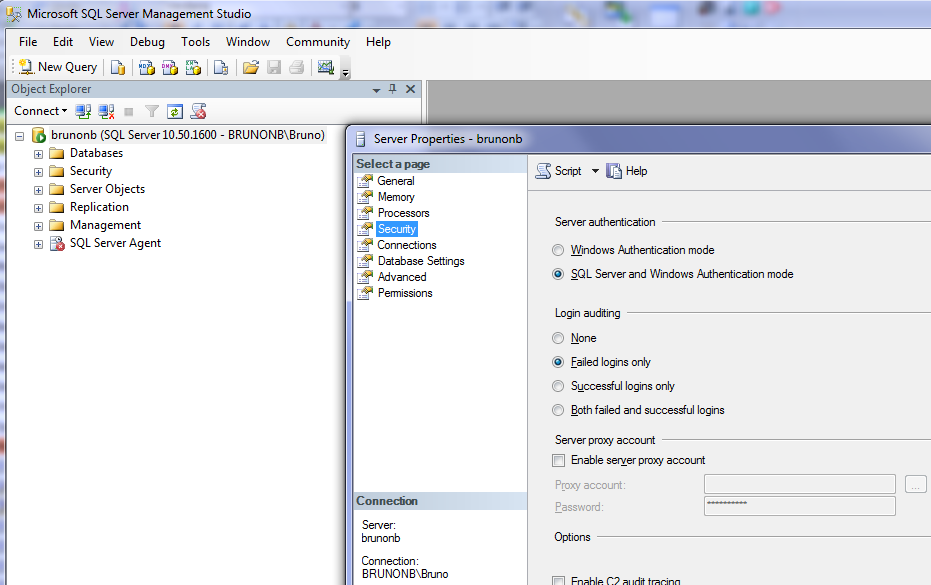Viewport: 931px width, 585px height.
Task: Click the Databases folder icon
Action: pos(56,153)
